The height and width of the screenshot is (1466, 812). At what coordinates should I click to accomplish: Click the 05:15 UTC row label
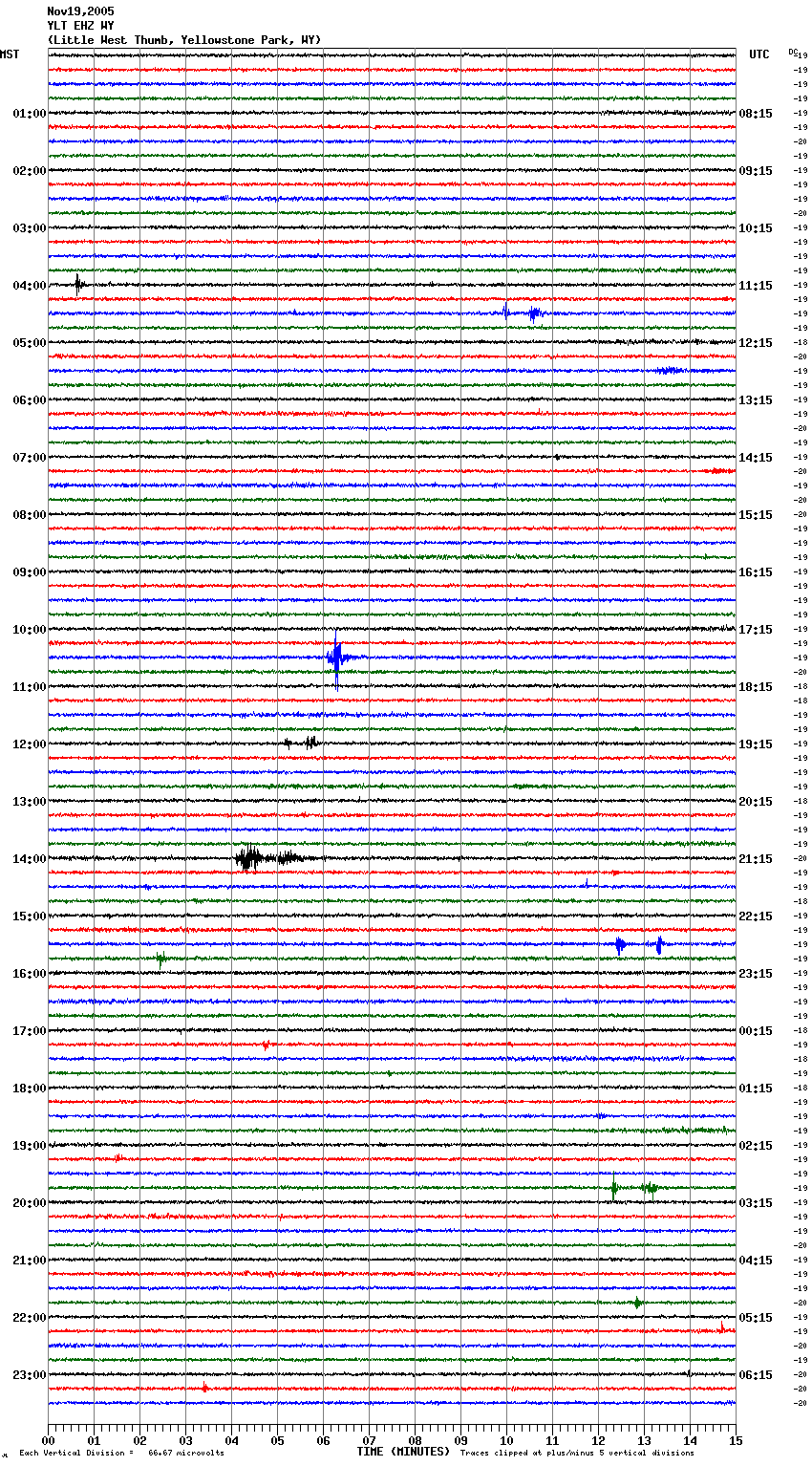(x=756, y=1318)
